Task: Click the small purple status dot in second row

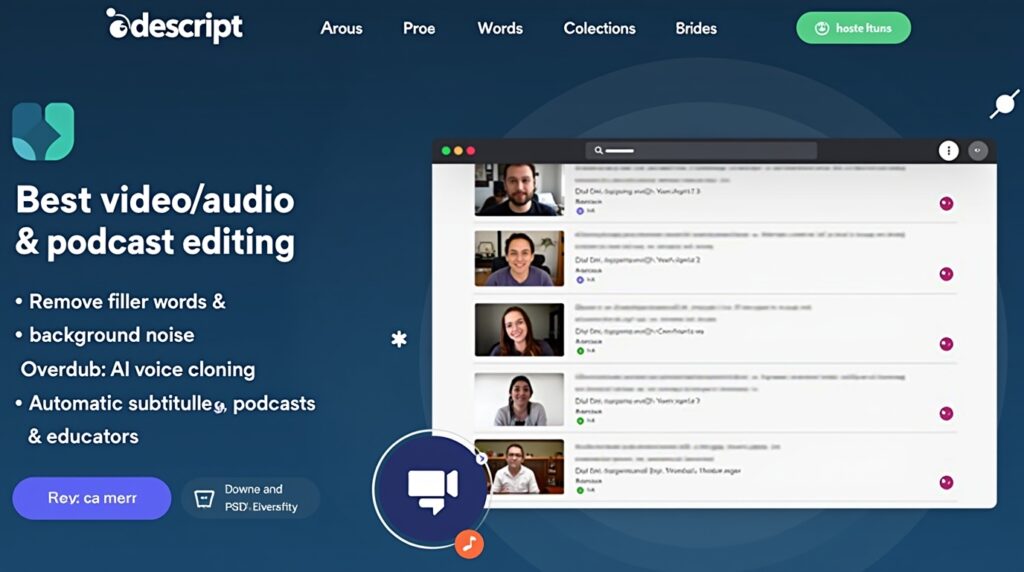Action: point(580,279)
